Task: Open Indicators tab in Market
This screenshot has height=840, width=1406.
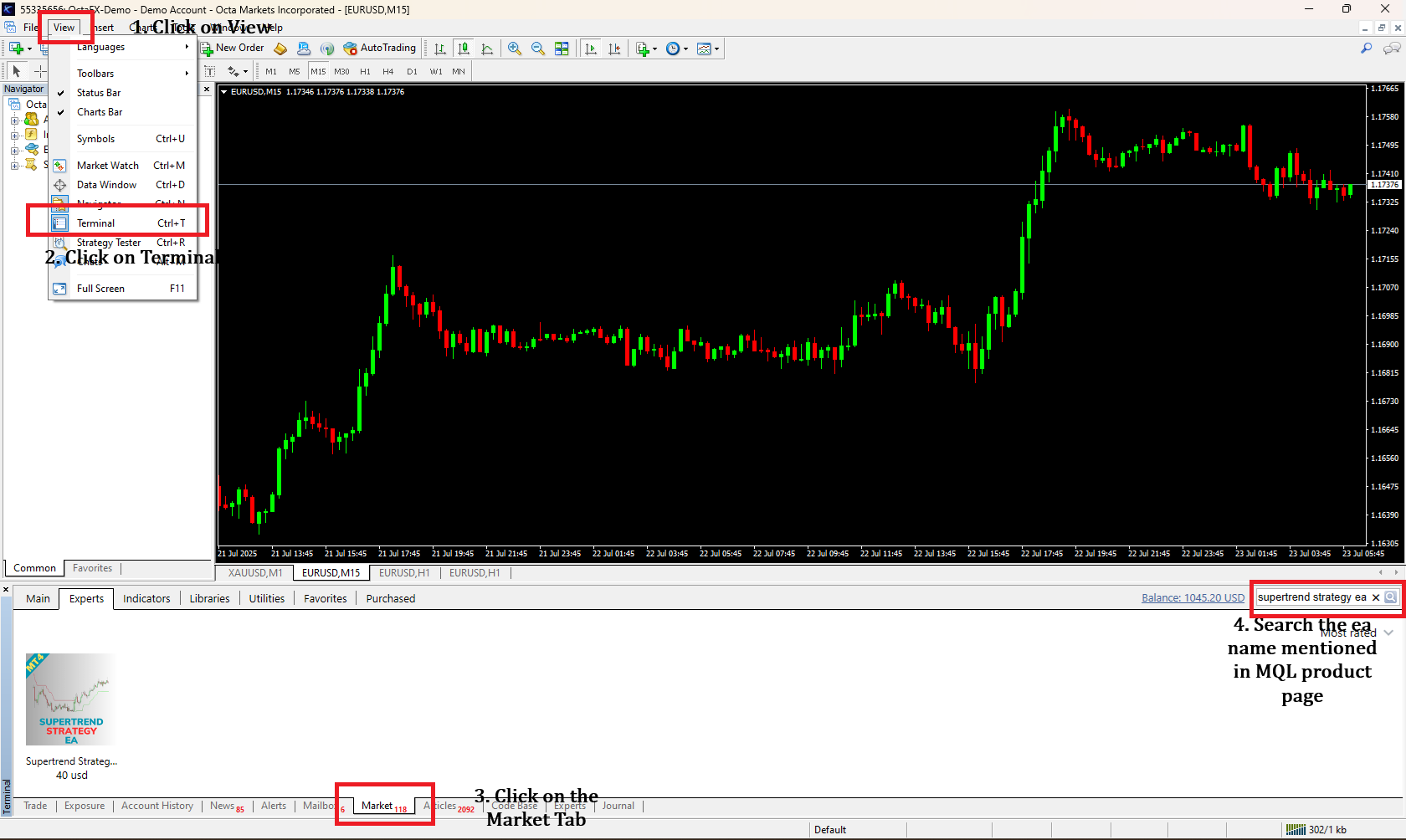Action: 146,599
